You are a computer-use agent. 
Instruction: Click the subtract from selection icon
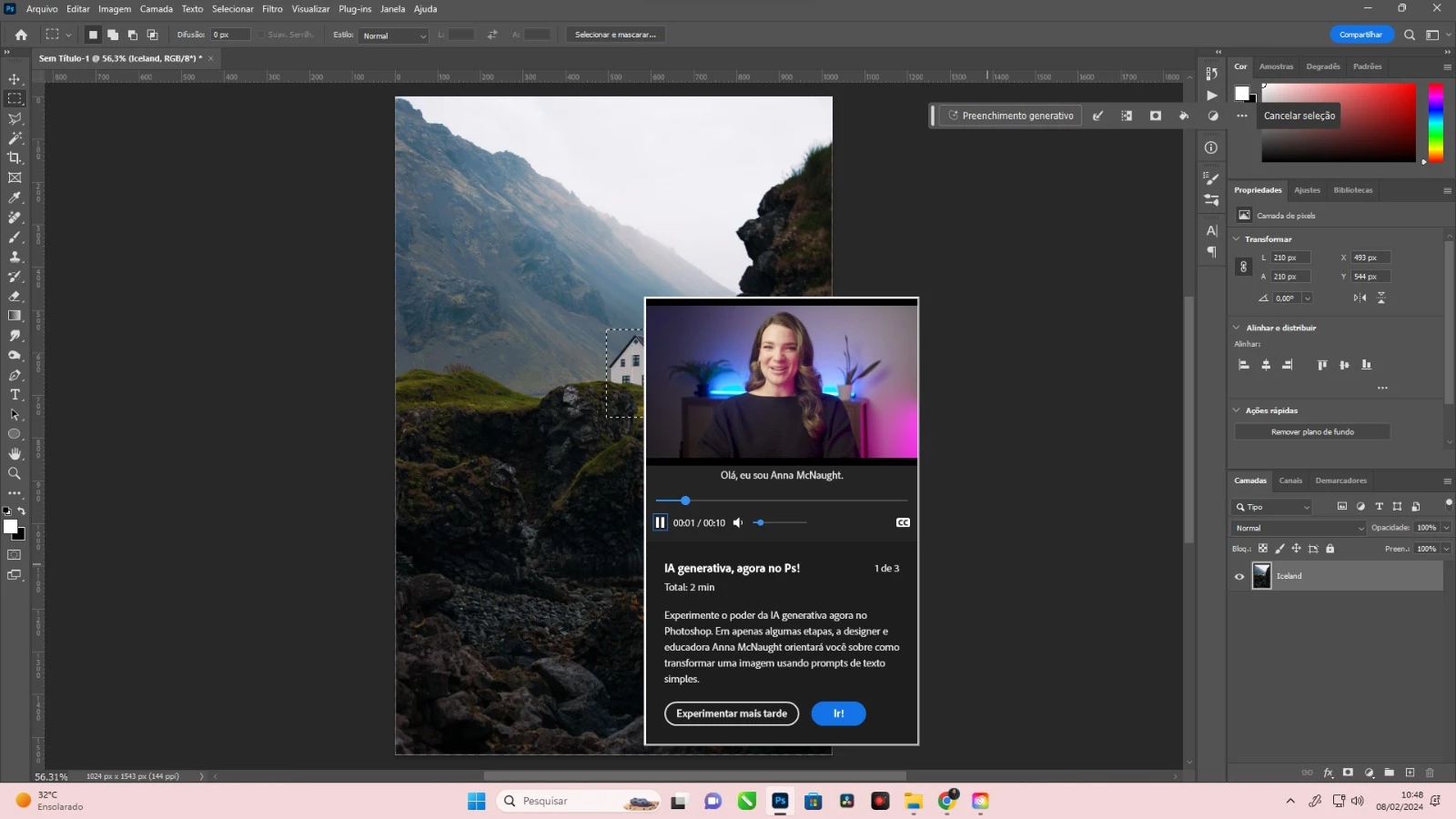pyautogui.click(x=133, y=35)
